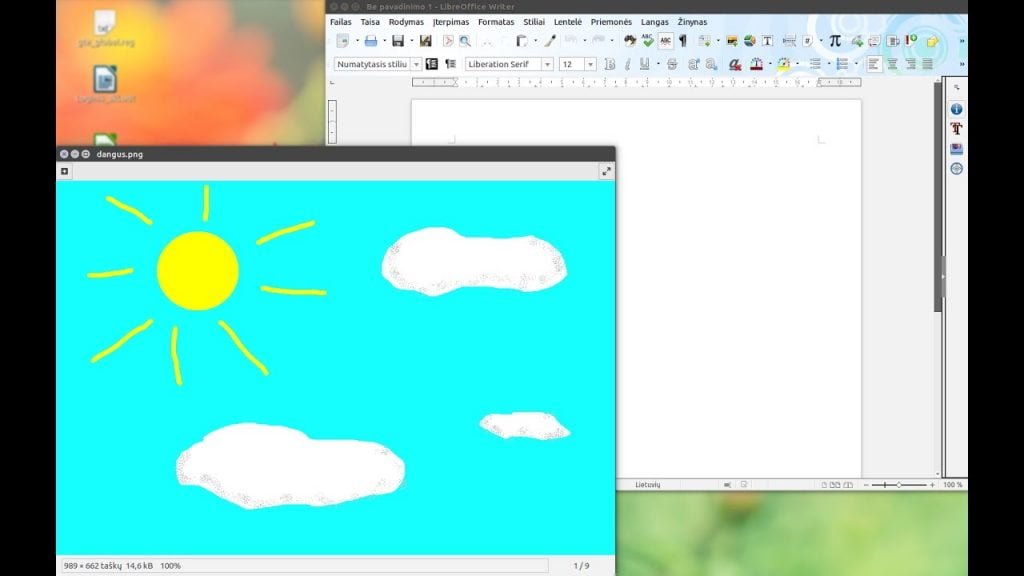Enter fullscreen in the dangus.png viewer
The height and width of the screenshot is (576, 1024).
tap(606, 171)
